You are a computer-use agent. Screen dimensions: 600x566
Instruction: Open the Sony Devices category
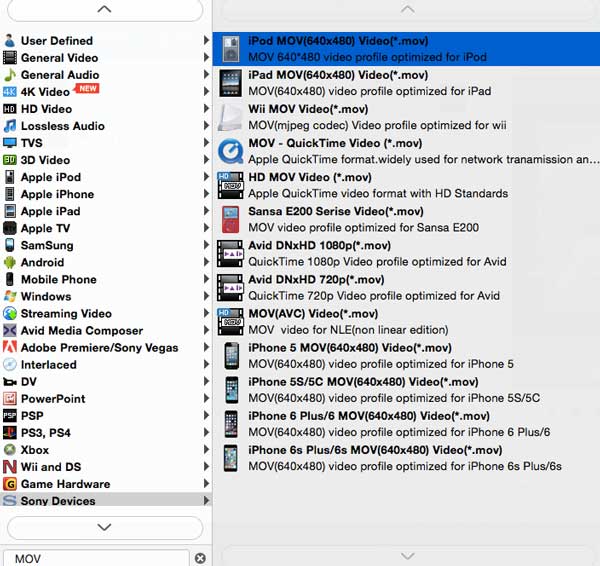tap(106, 500)
